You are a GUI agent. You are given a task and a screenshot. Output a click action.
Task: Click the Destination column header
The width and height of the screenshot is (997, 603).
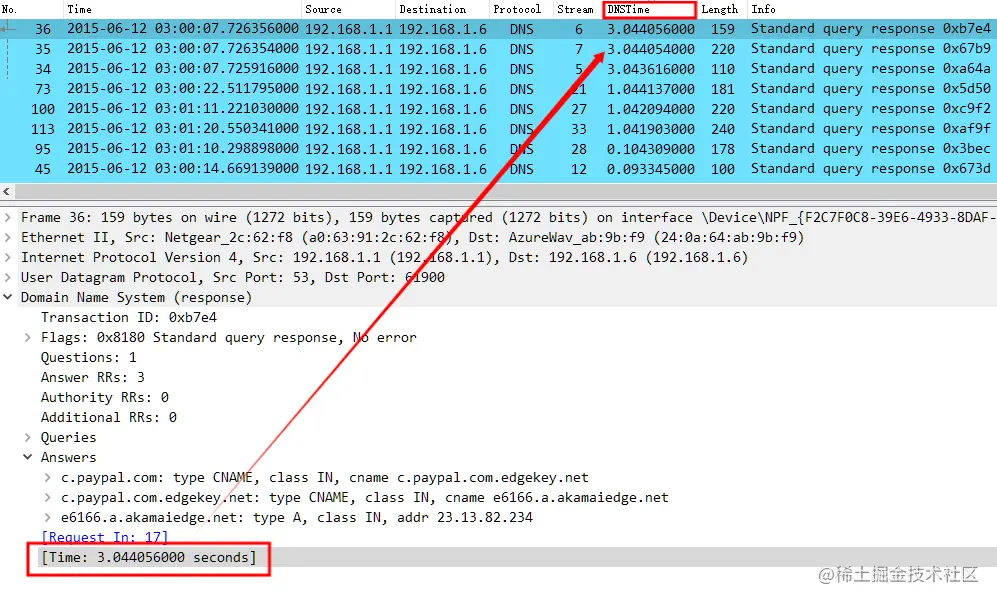(432, 10)
